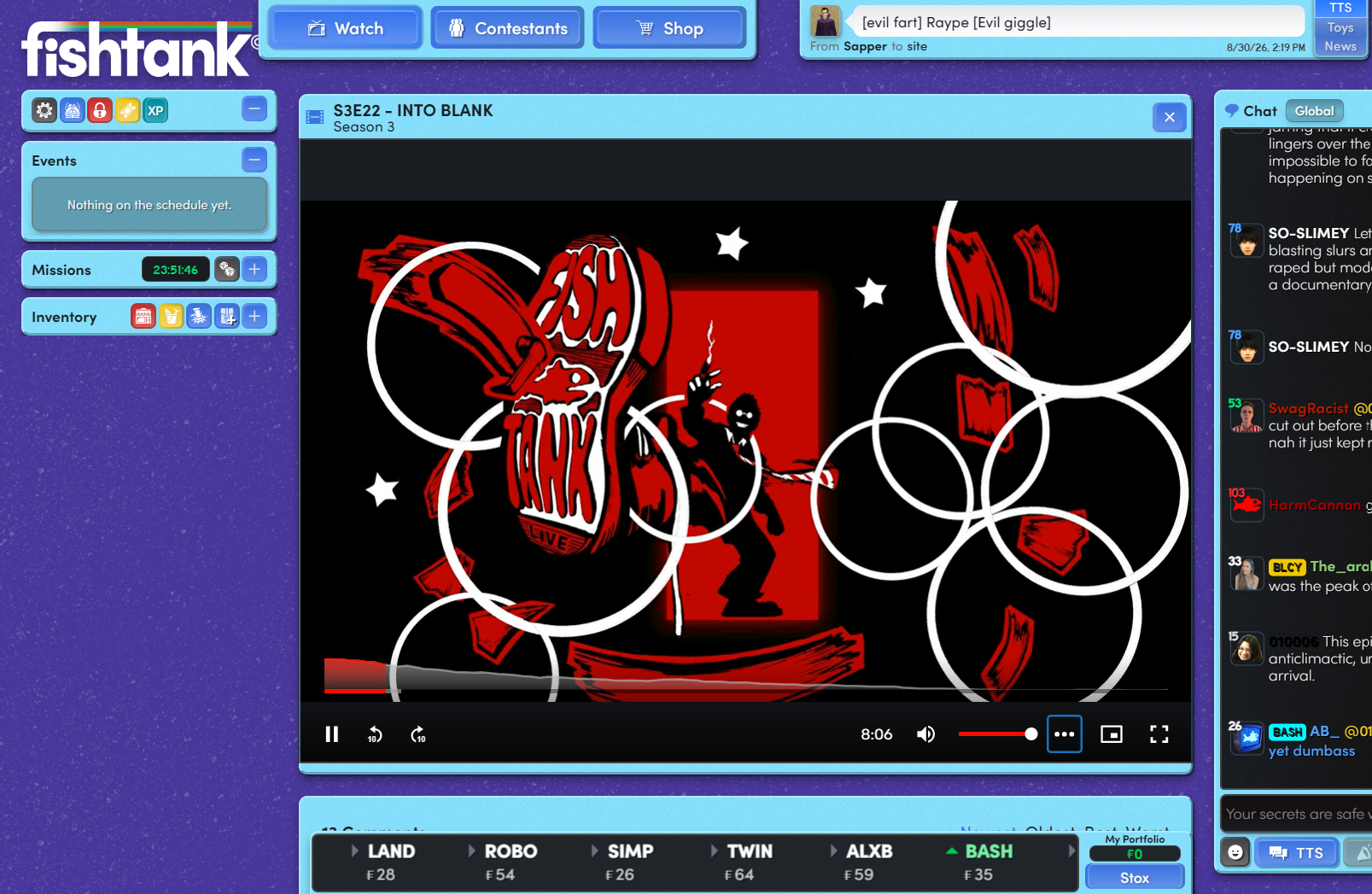Click Sapper's avatar in the TTS banner
The image size is (1372, 894).
pos(826,21)
